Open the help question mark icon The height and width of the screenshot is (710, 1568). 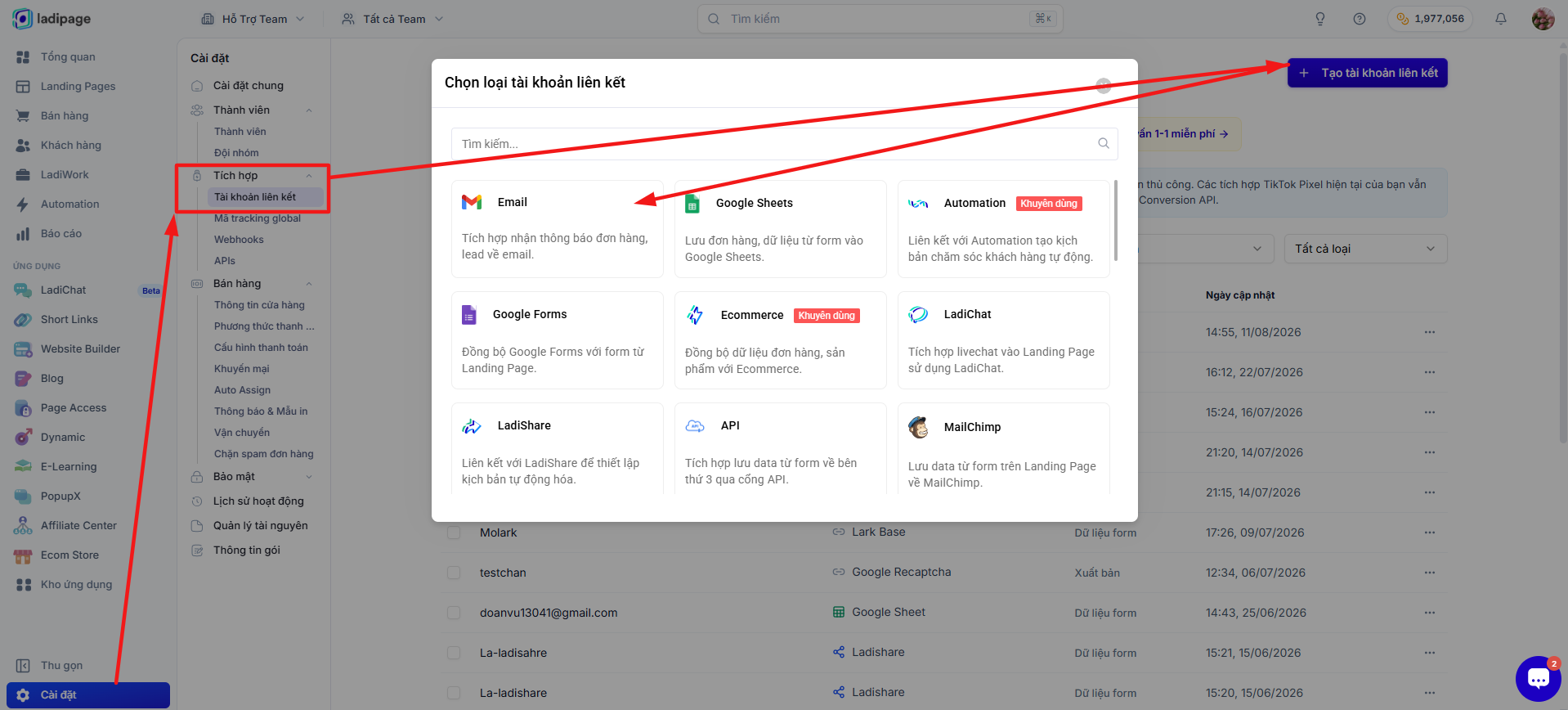point(1360,19)
